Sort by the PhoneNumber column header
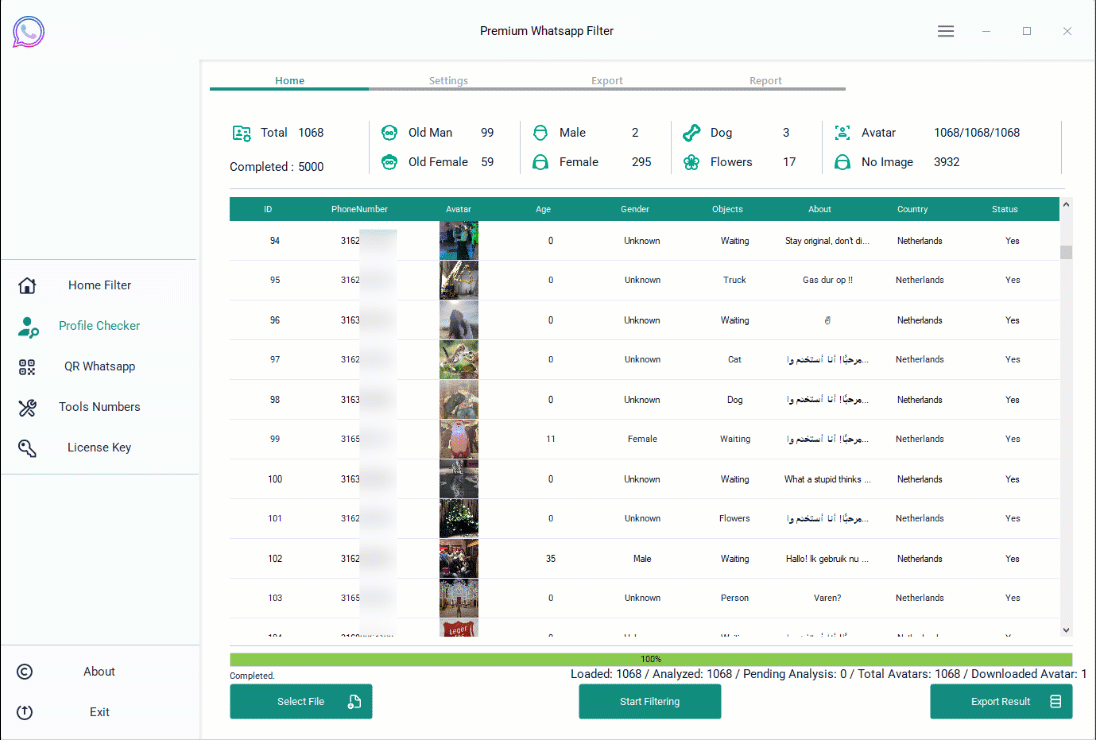1096x740 pixels. [359, 209]
